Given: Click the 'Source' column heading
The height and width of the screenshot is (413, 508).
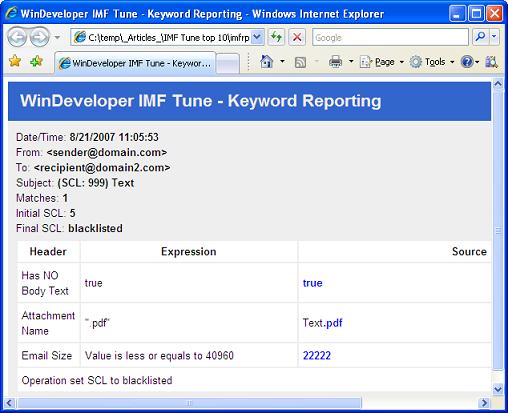Looking at the screenshot, I should click(x=469, y=252).
